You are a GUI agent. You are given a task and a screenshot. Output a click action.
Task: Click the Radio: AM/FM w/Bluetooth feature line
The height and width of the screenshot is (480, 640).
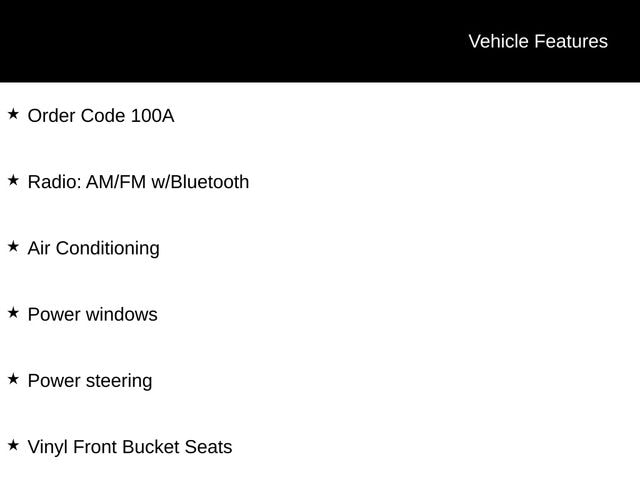coord(138,182)
